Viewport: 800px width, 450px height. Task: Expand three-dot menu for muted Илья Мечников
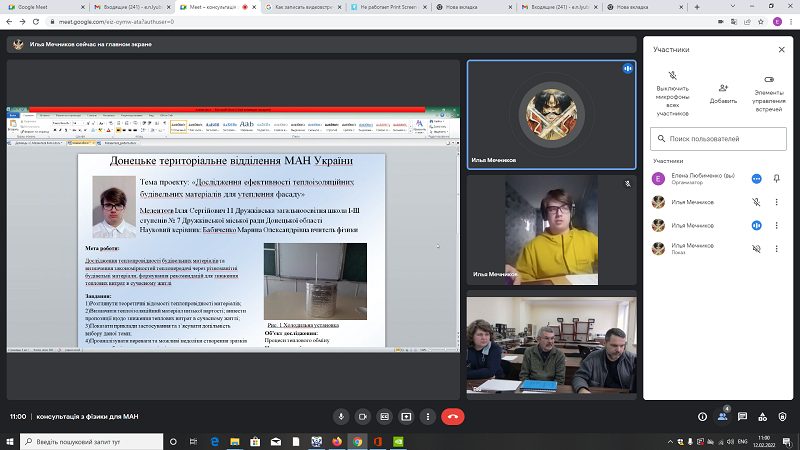777,202
